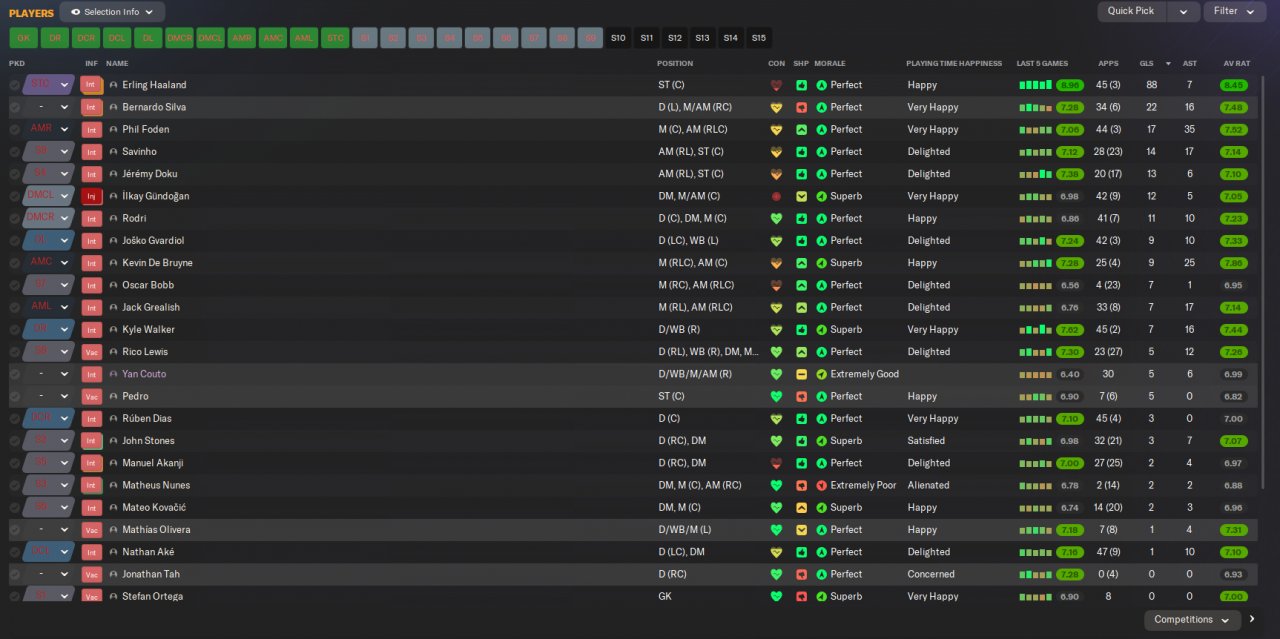Sort by the Playing Time Happiness header
The height and width of the screenshot is (639, 1280).
click(x=954, y=63)
